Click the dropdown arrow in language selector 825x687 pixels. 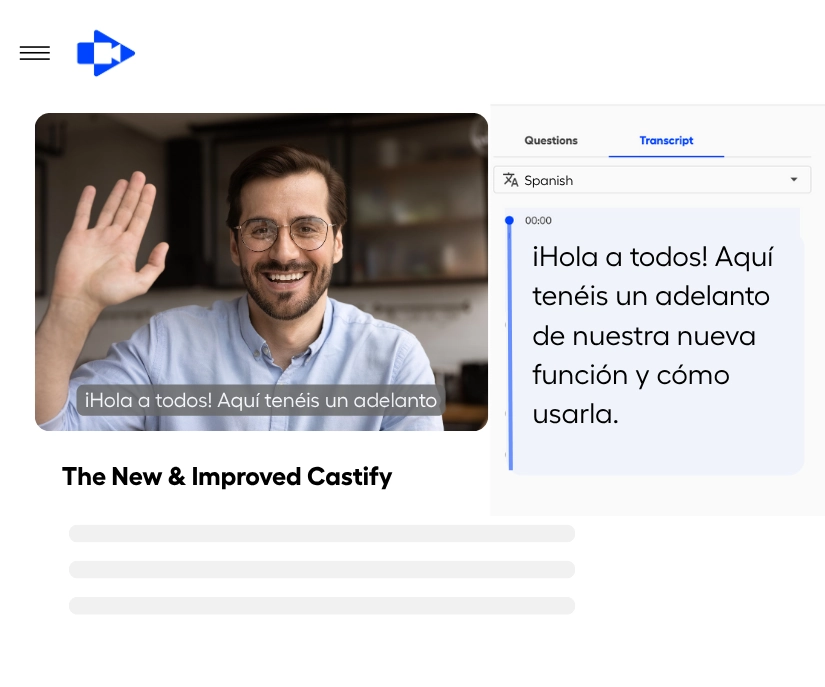coord(793,179)
